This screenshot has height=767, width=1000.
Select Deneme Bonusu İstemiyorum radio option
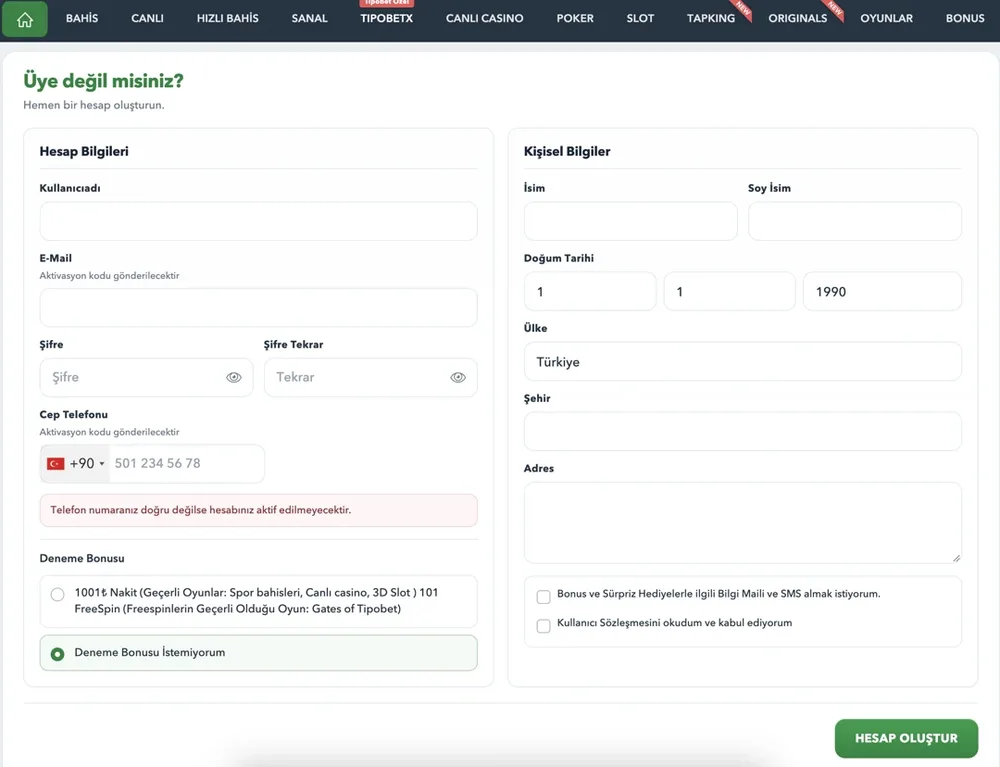(x=57, y=654)
